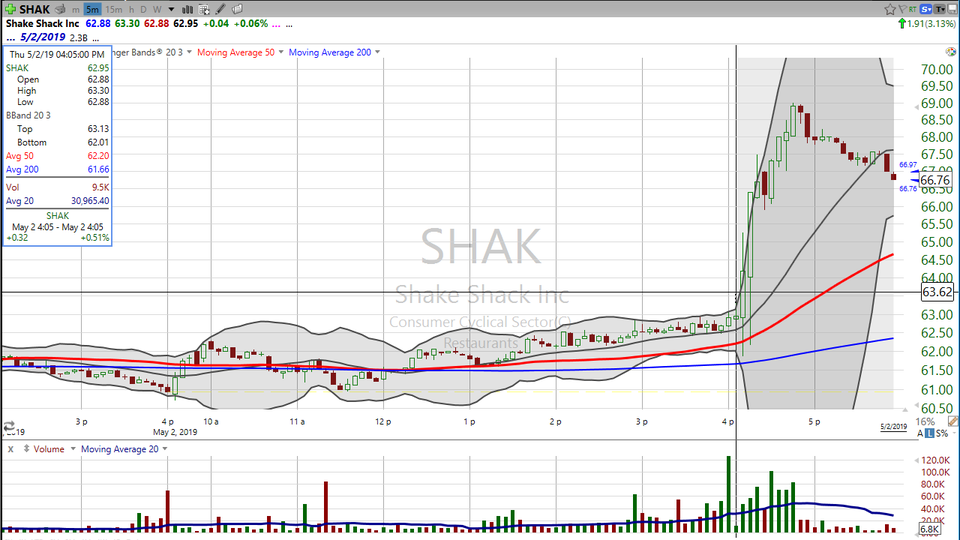
Task: Click volume pane Moving Average 20 label
Action: 120,449
